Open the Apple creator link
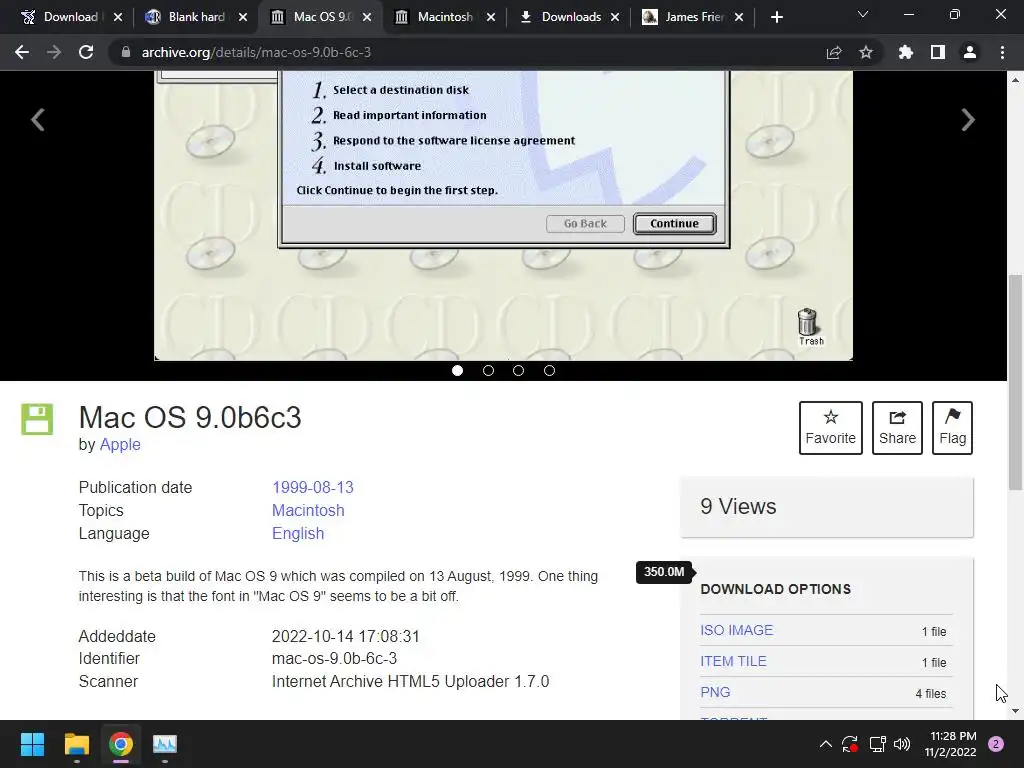 (x=120, y=444)
